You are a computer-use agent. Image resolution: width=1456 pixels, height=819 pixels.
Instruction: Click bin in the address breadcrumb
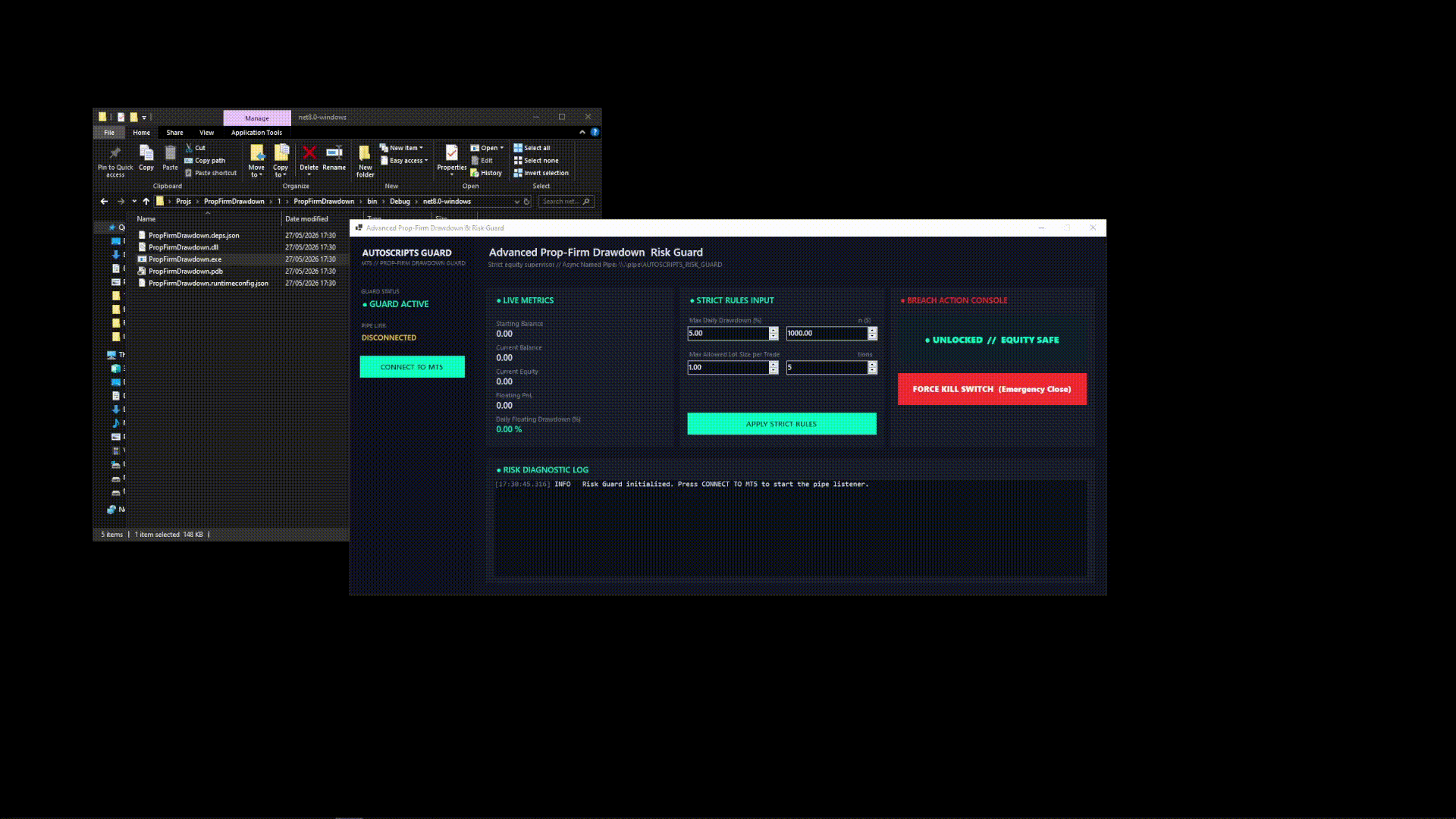(x=372, y=202)
